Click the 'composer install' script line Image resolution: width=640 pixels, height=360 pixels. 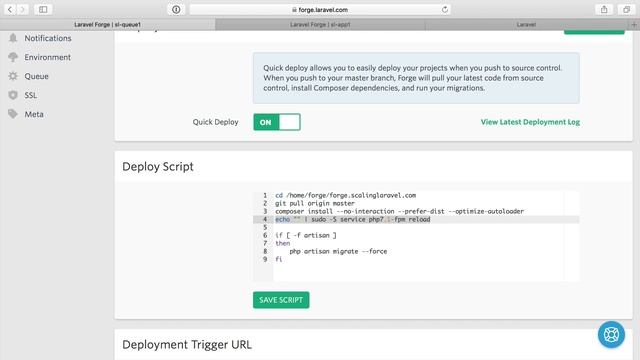click(399, 211)
